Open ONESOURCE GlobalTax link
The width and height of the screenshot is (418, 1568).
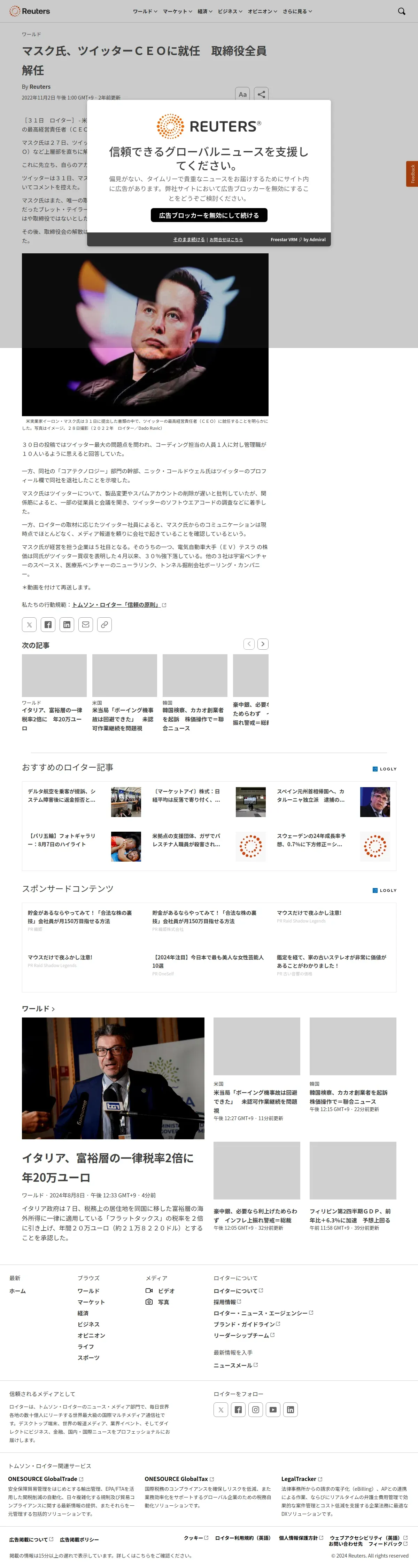point(179,1479)
